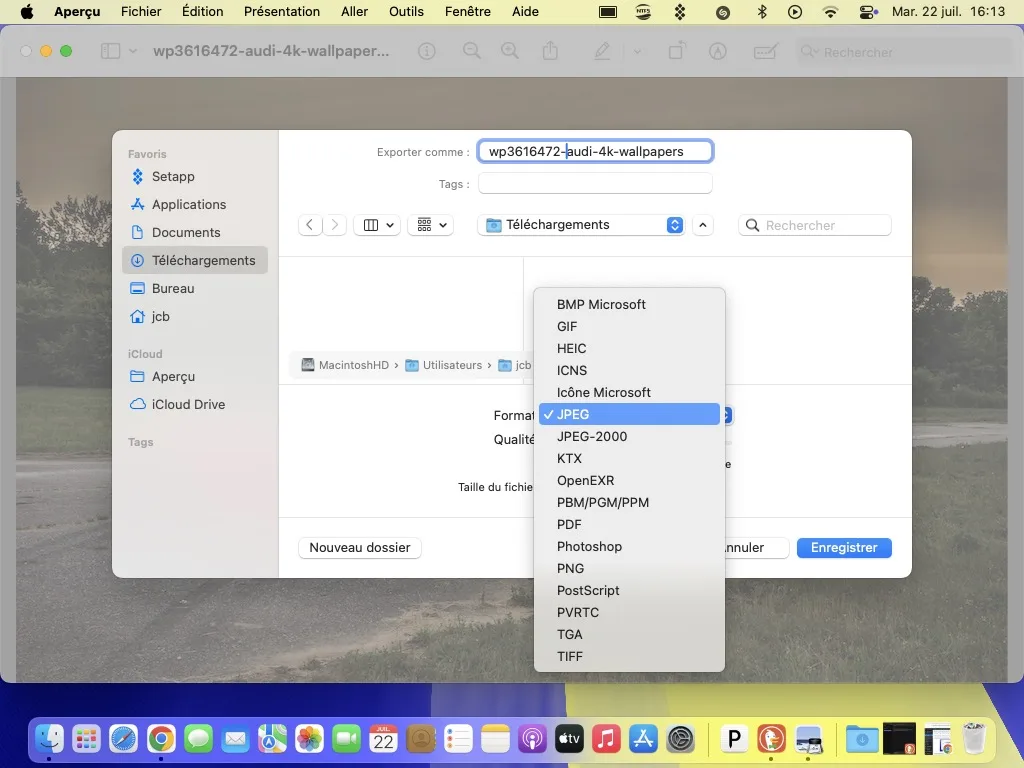
Task: Click the Enregistrer button
Action: (x=844, y=547)
